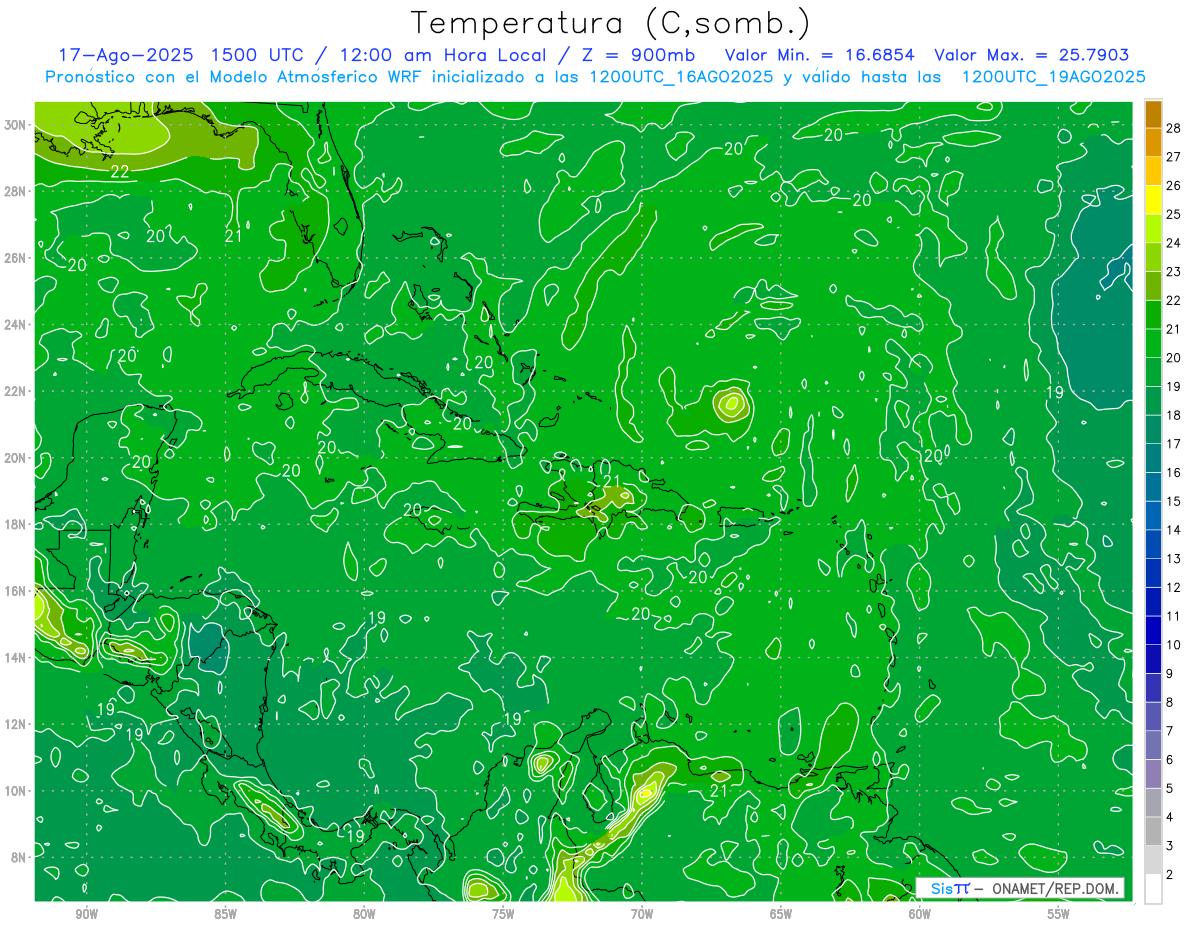Click the "85W" longitude axis label
The width and height of the screenshot is (1200, 927).
click(226, 915)
